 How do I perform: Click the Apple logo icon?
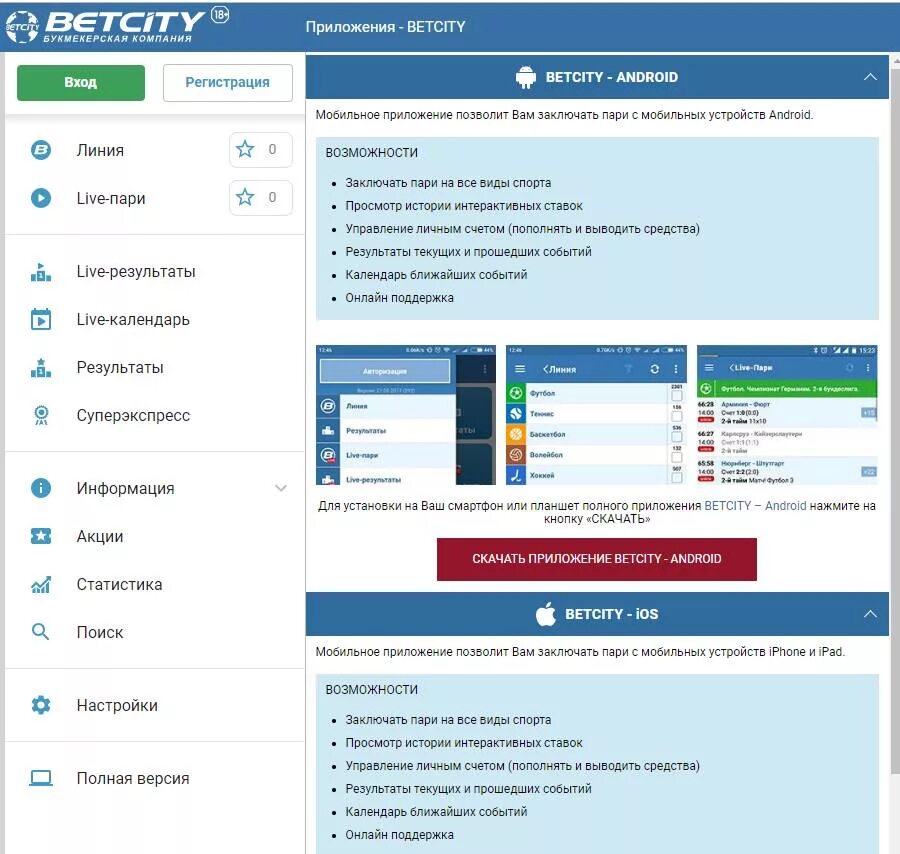[x=545, y=614]
